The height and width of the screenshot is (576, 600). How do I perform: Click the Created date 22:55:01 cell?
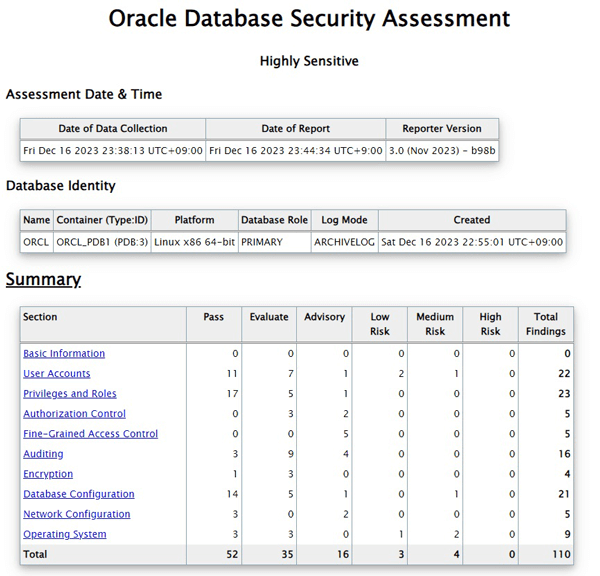pos(472,242)
